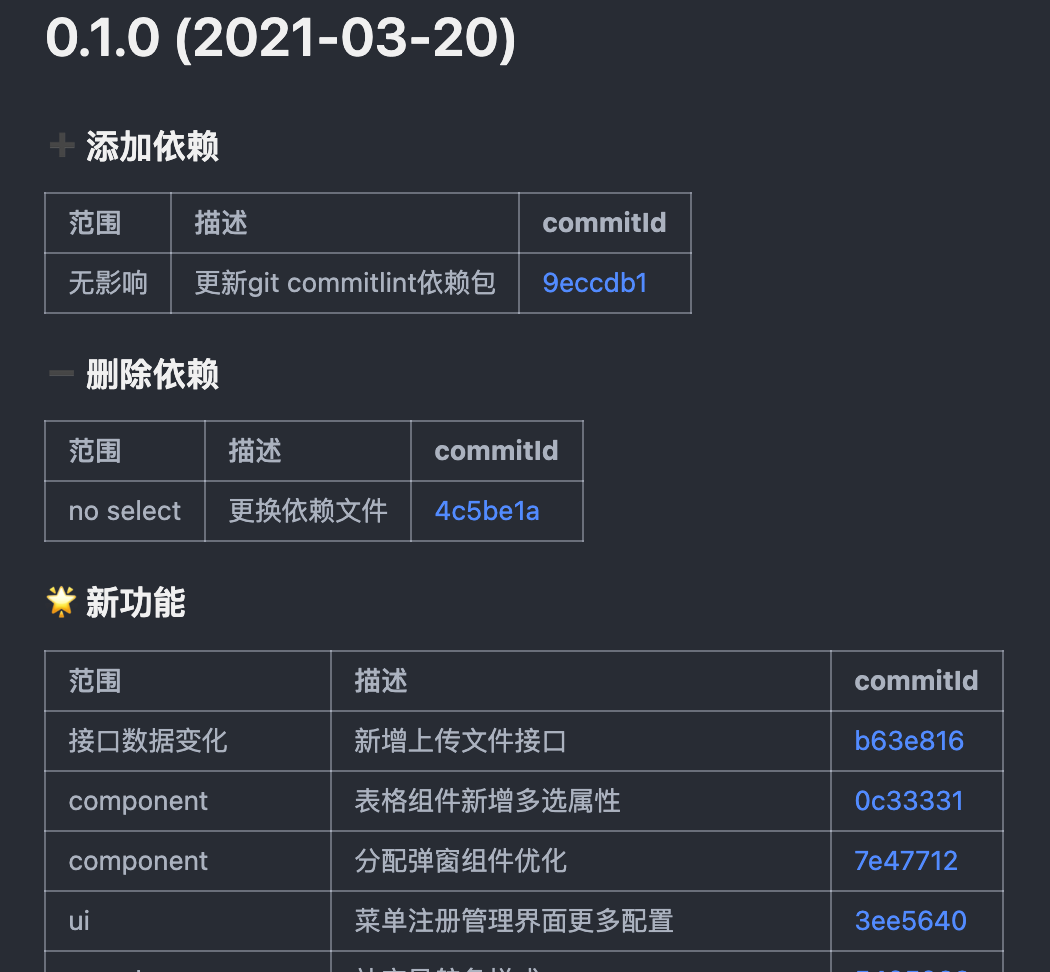Click the 删除依赖 section heading
The height and width of the screenshot is (972, 1050).
tap(152, 374)
